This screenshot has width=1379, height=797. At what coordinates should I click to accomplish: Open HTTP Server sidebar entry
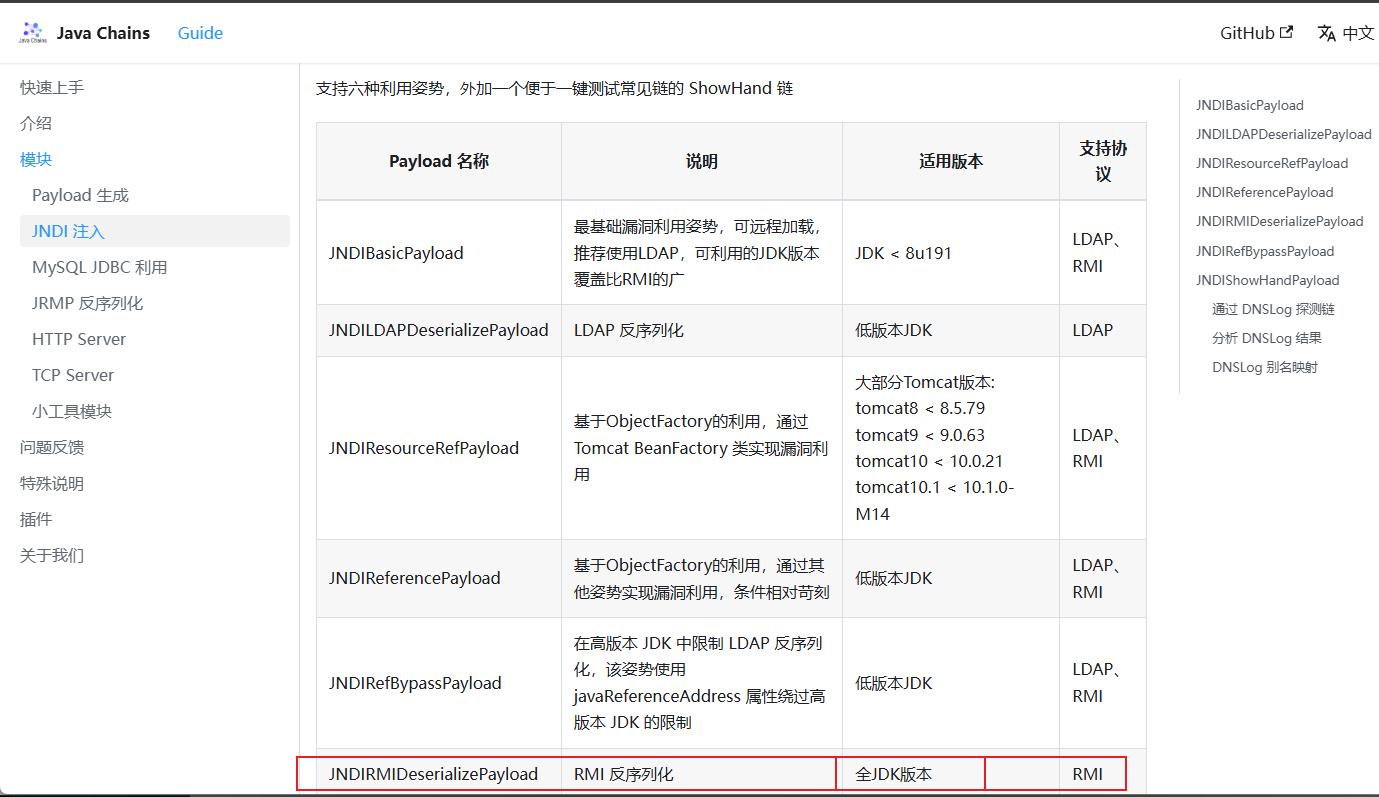click(79, 340)
